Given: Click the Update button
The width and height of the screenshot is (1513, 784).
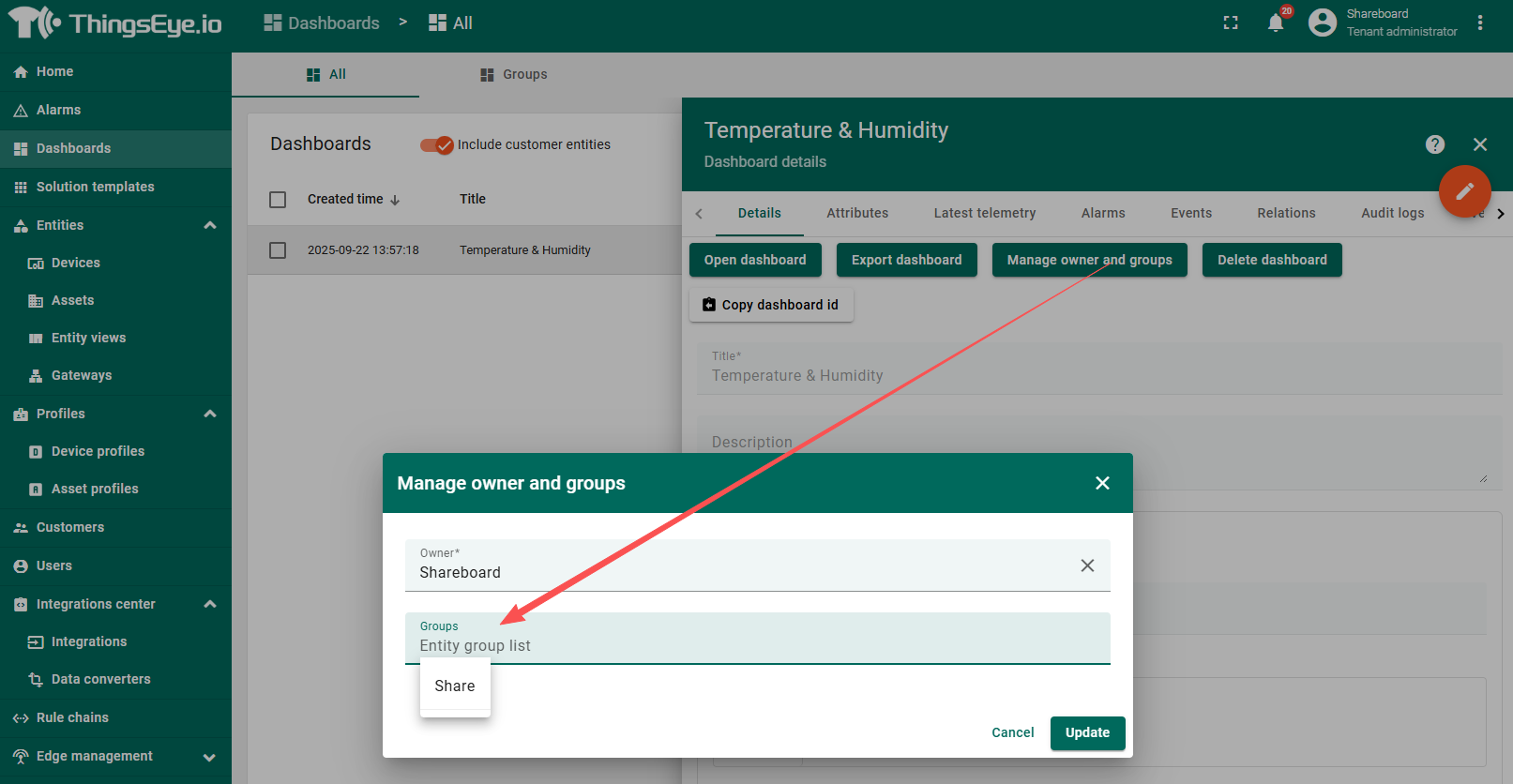Looking at the screenshot, I should click(x=1087, y=732).
